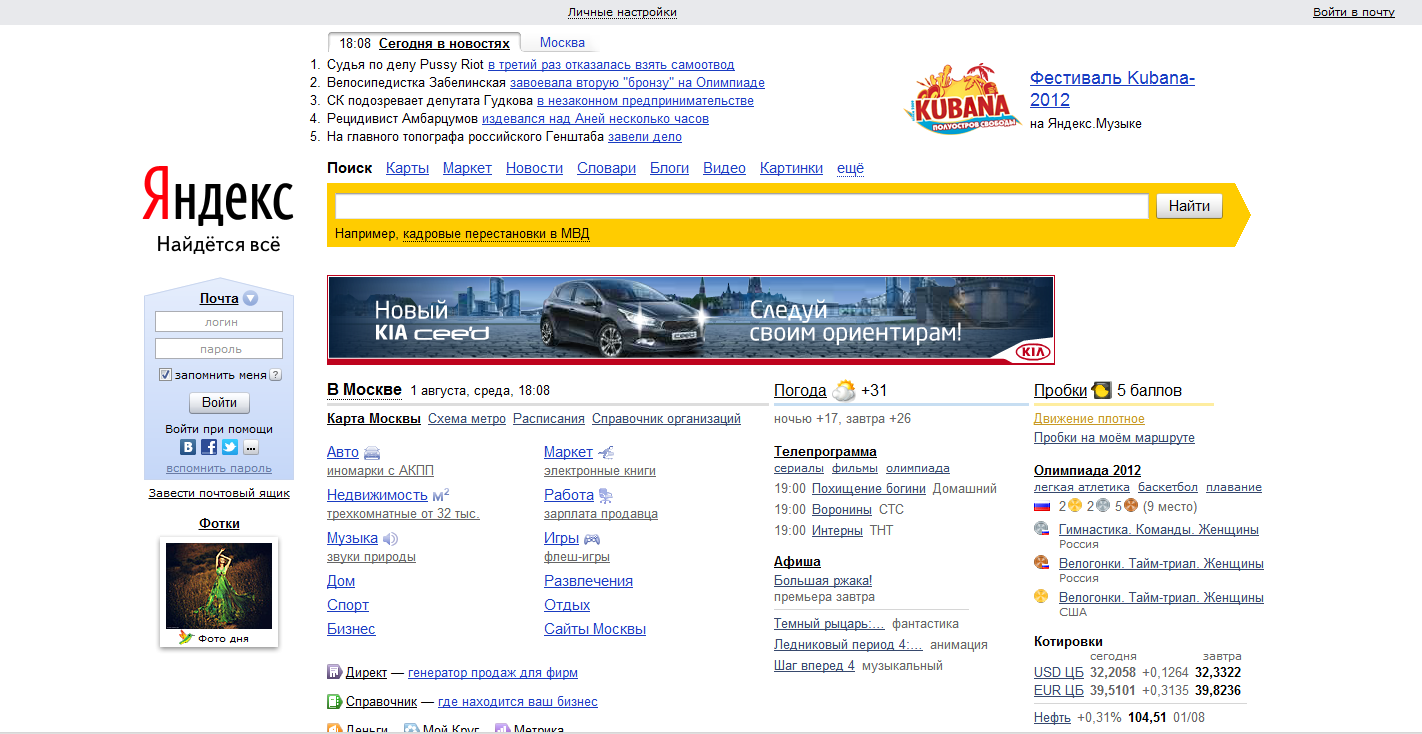Open the Недвижимость category link
Screen dimensions: 1422x734
[x=377, y=495]
